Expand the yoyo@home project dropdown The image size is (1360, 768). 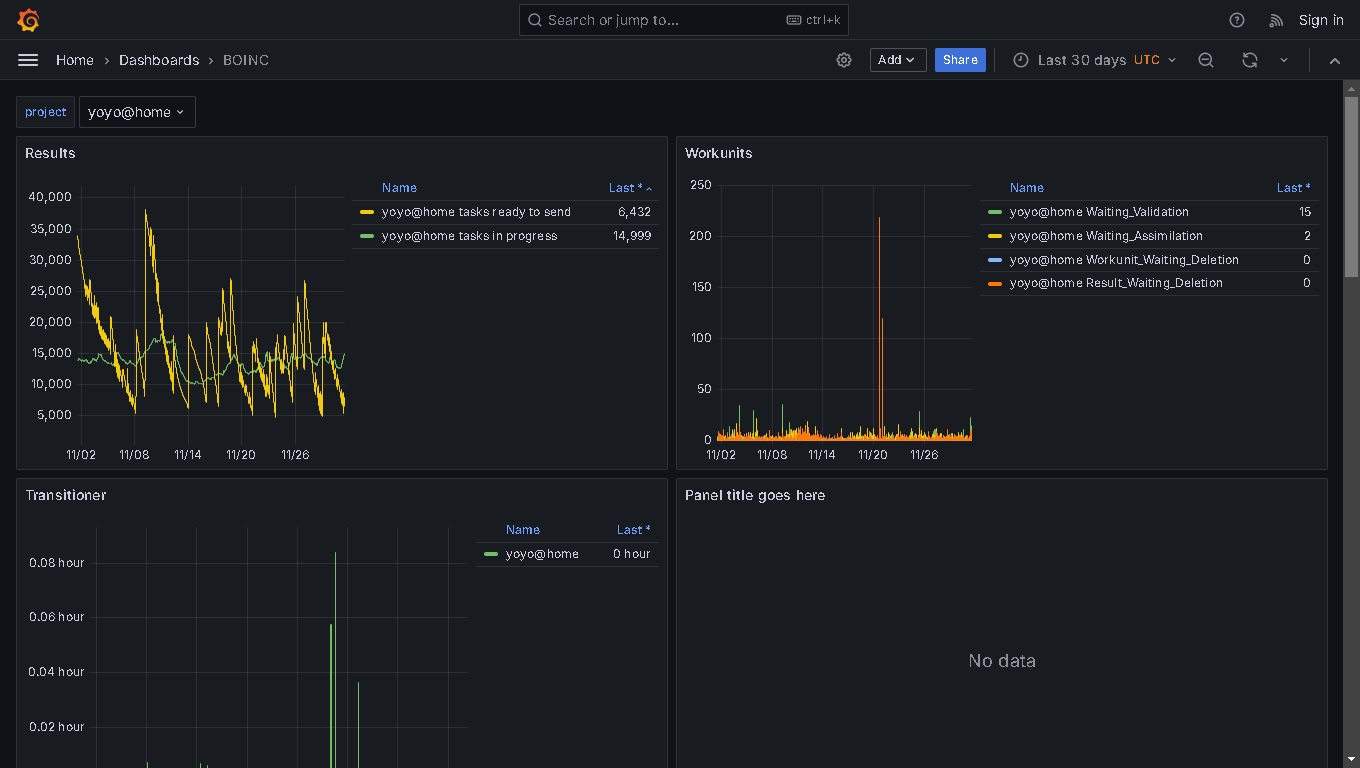[x=136, y=112]
